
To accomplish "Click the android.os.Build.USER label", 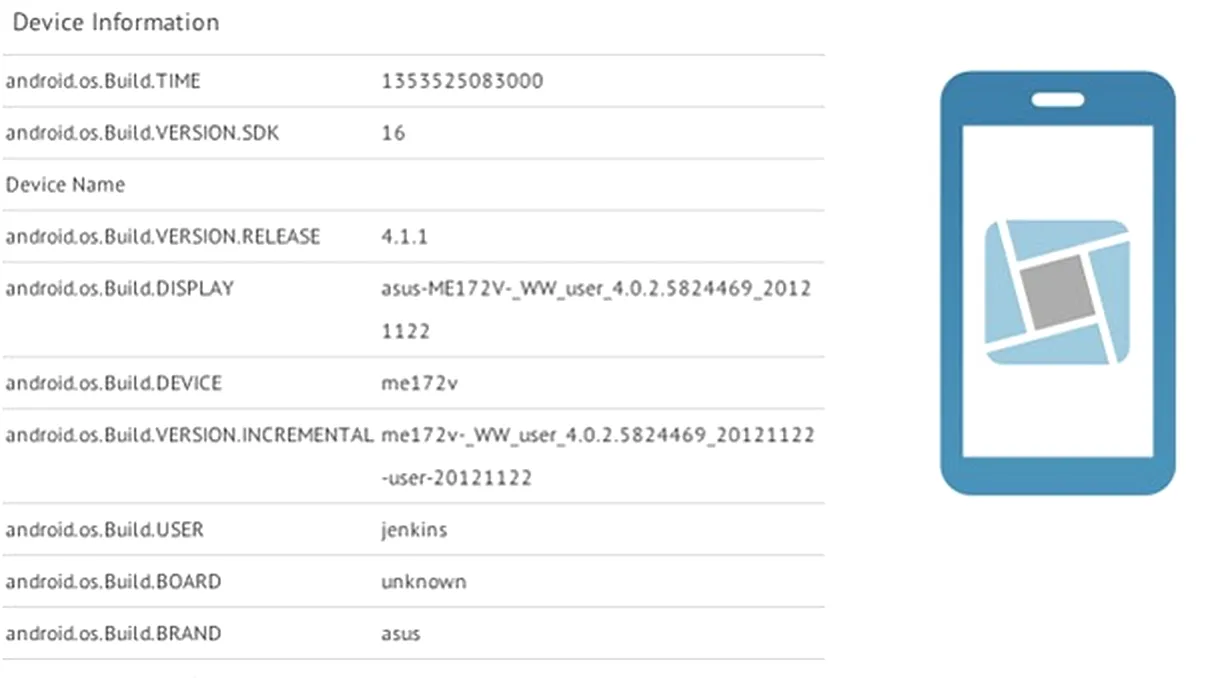I will 104,529.
